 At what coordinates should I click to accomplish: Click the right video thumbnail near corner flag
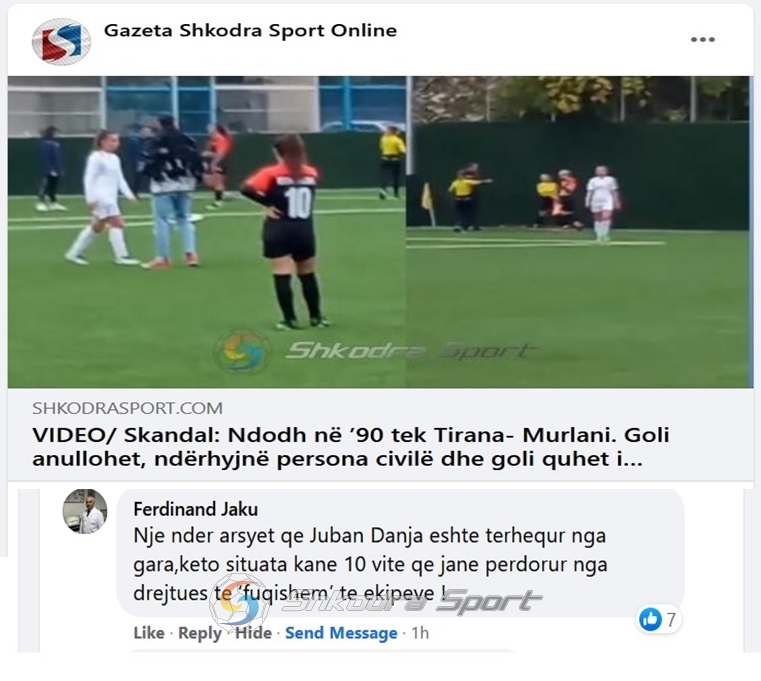pos(578,232)
